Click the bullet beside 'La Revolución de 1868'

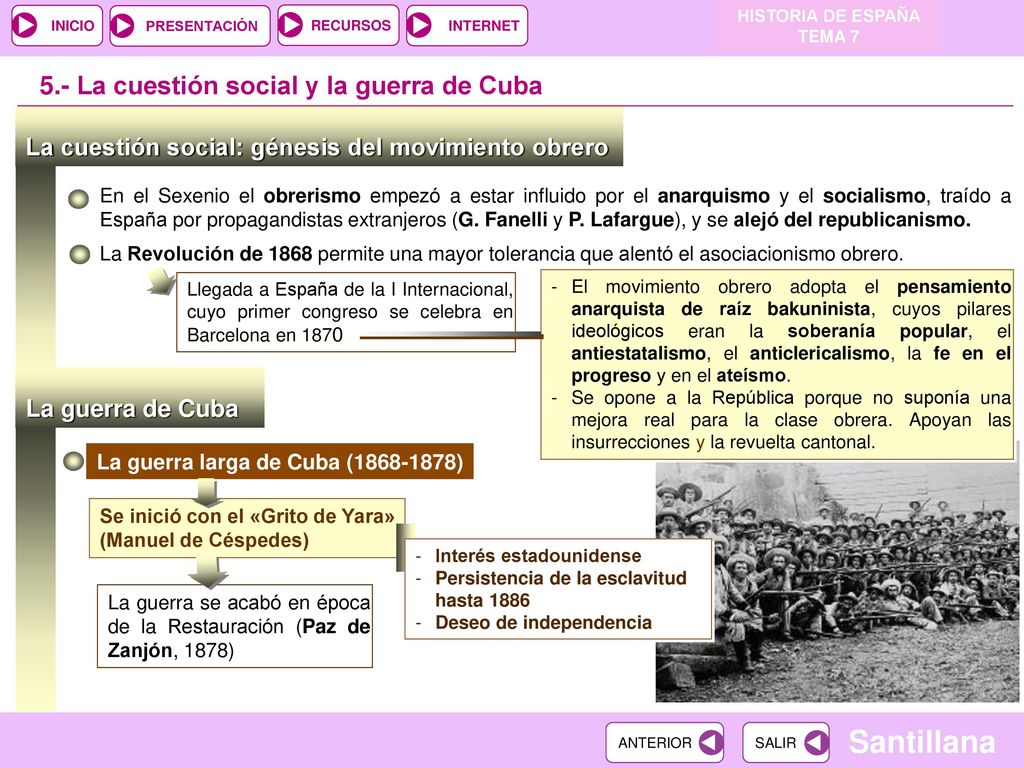79,254
